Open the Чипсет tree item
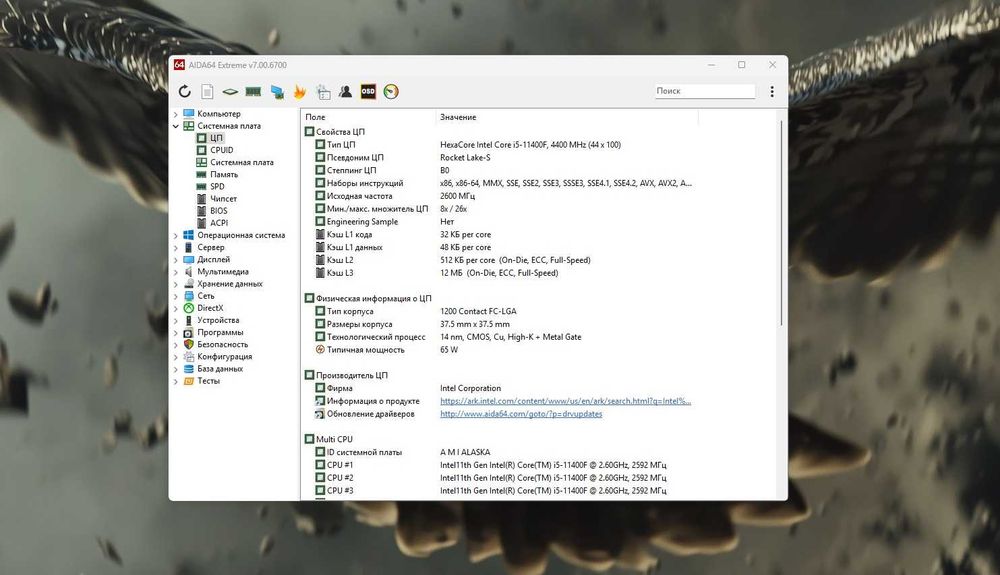The image size is (1000, 575). pyautogui.click(x=223, y=198)
